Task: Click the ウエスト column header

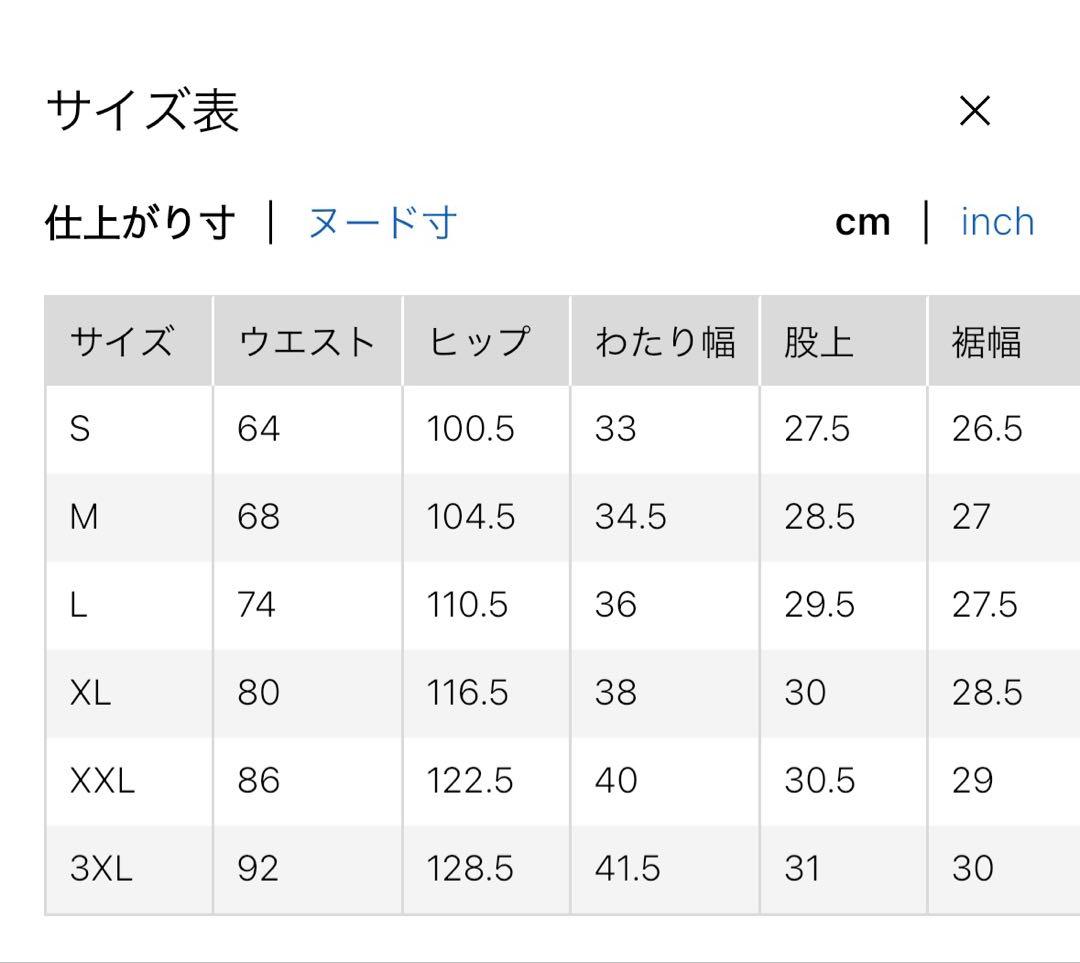Action: (306, 342)
